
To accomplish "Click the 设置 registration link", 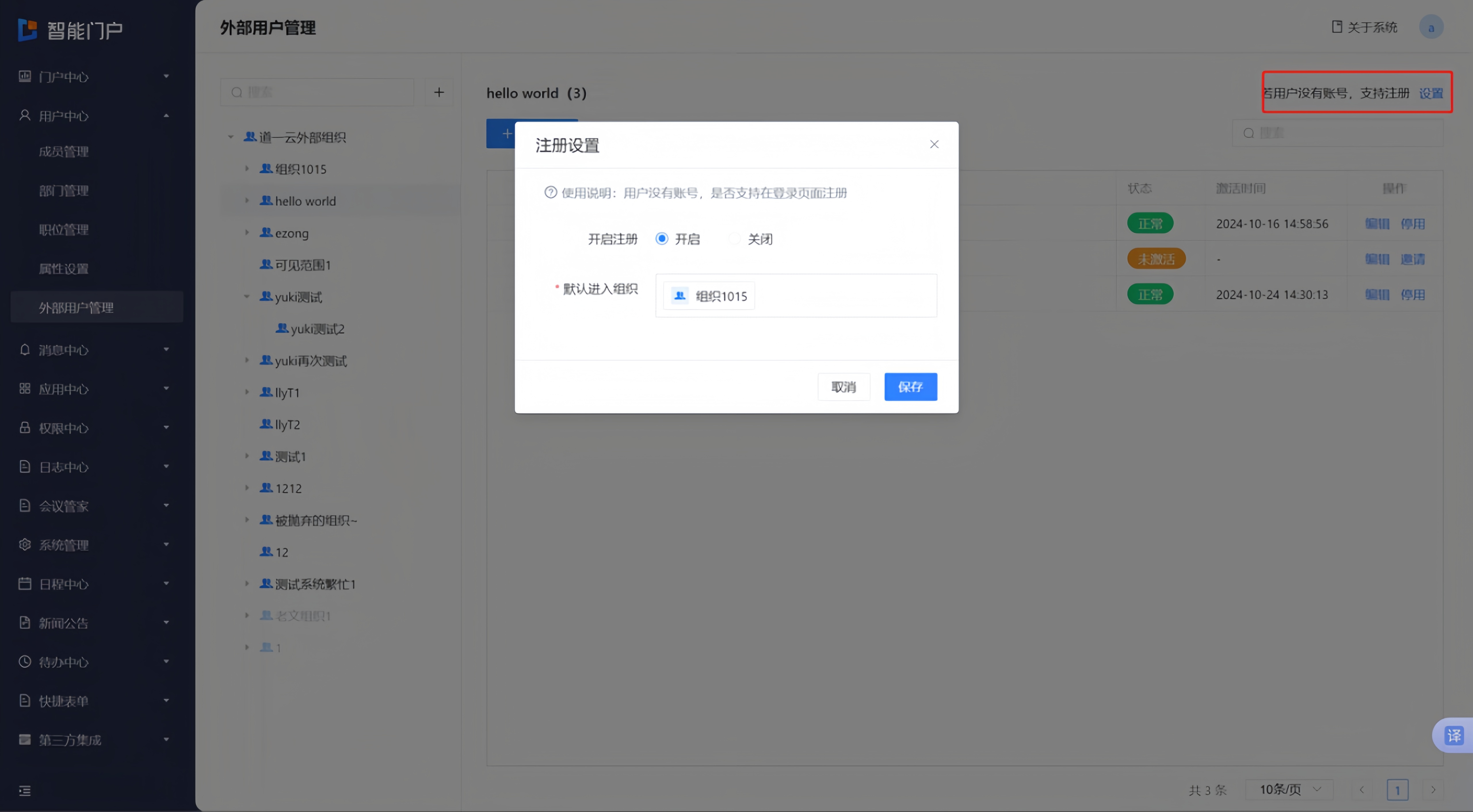I will point(1431,93).
